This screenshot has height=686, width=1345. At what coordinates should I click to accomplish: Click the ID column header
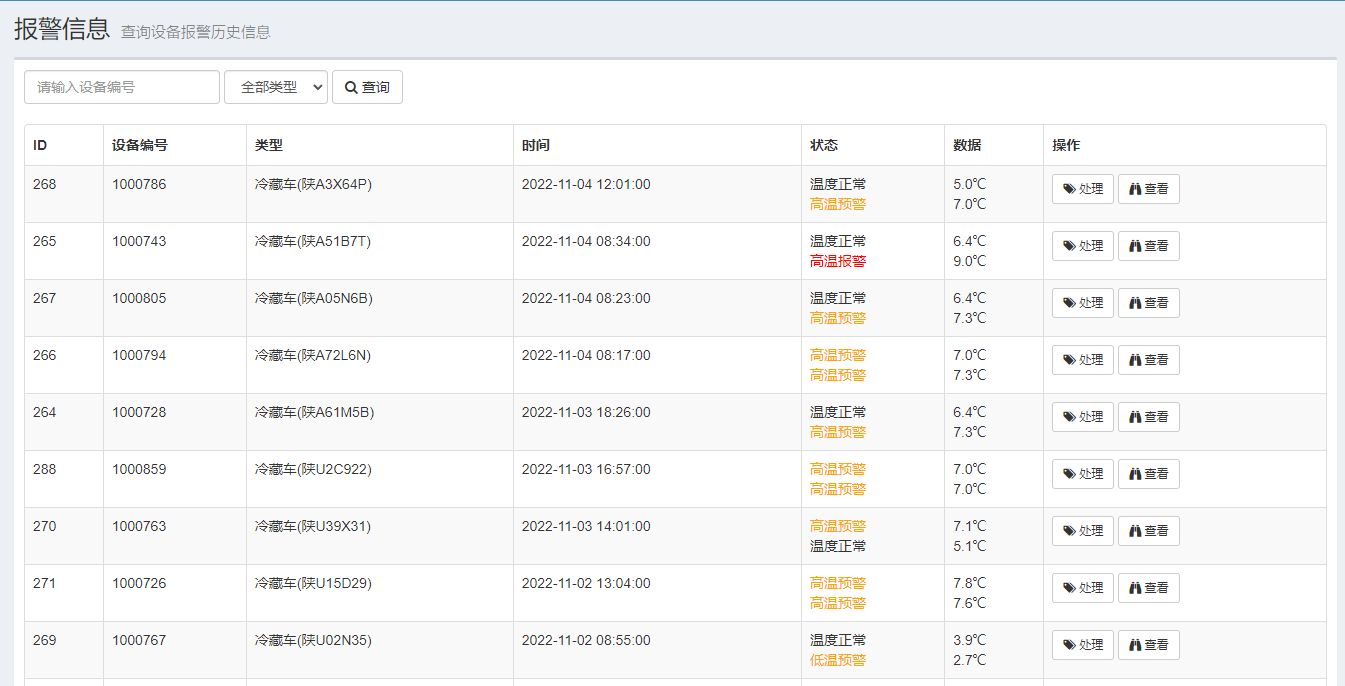40,145
